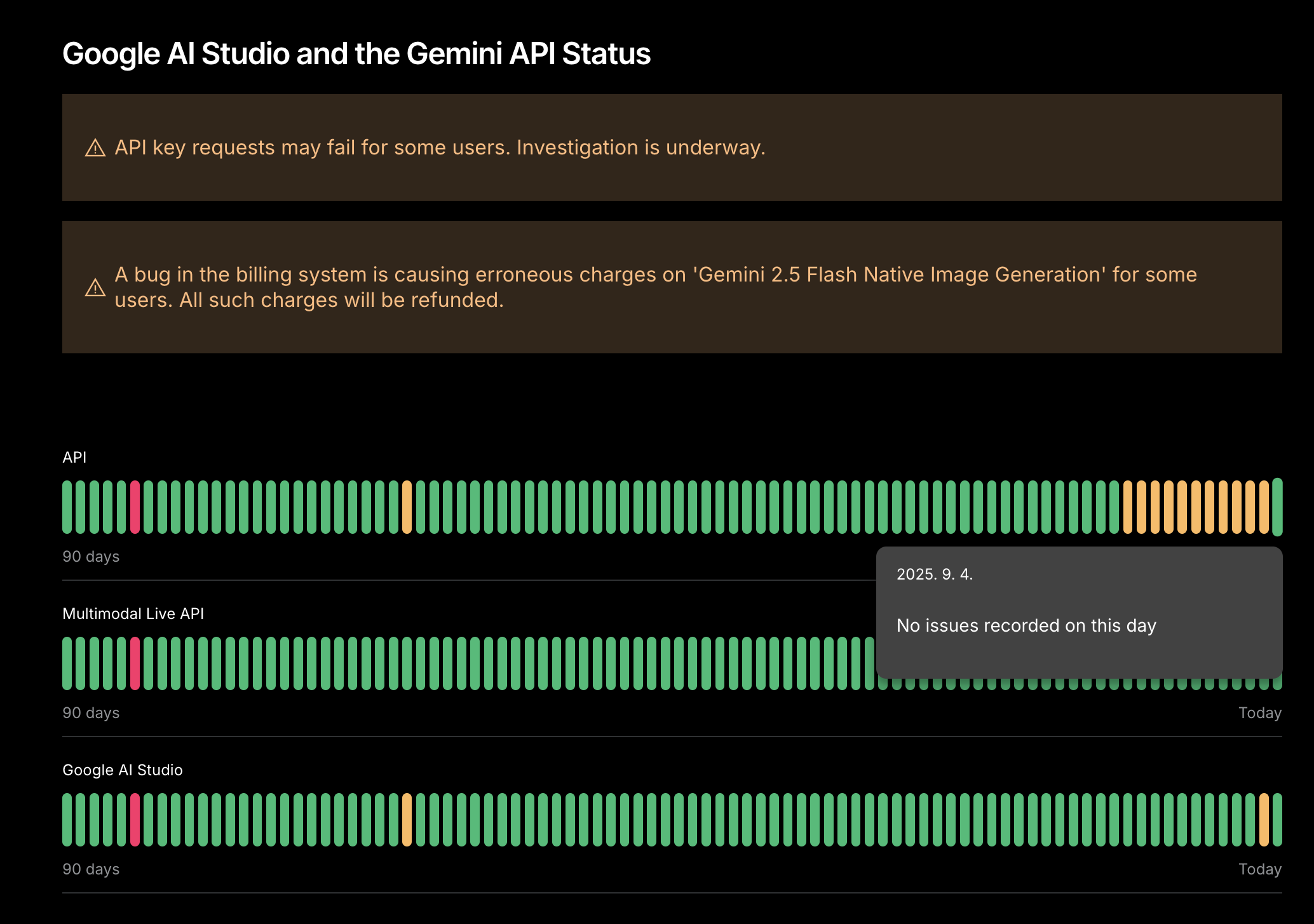Viewport: 1314px width, 924px height.
Task: Click the last orange bar before today in API row
Action: point(1264,507)
